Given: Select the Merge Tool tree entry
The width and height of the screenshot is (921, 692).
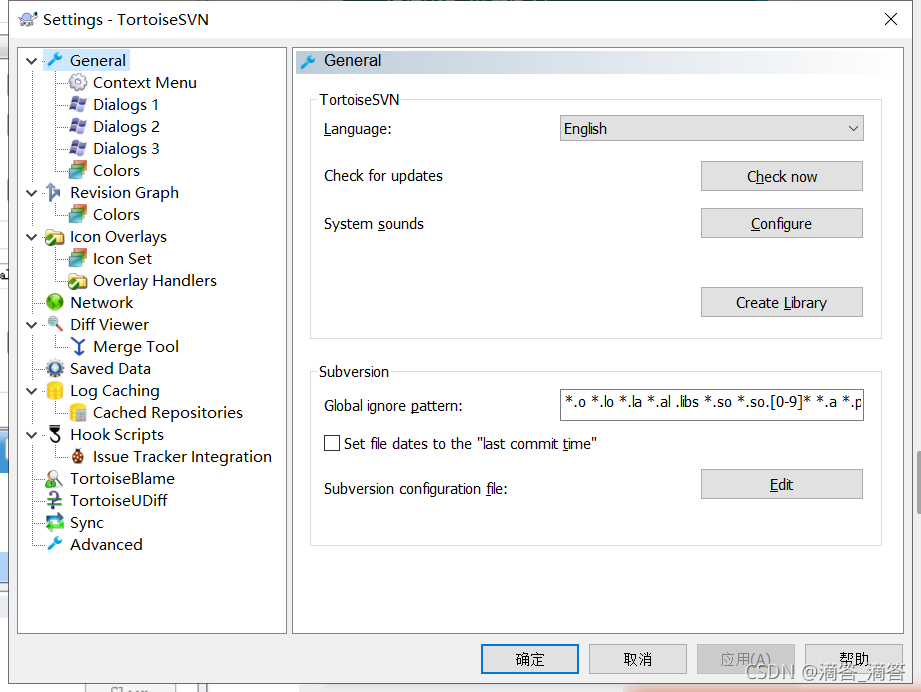Looking at the screenshot, I should [x=136, y=347].
